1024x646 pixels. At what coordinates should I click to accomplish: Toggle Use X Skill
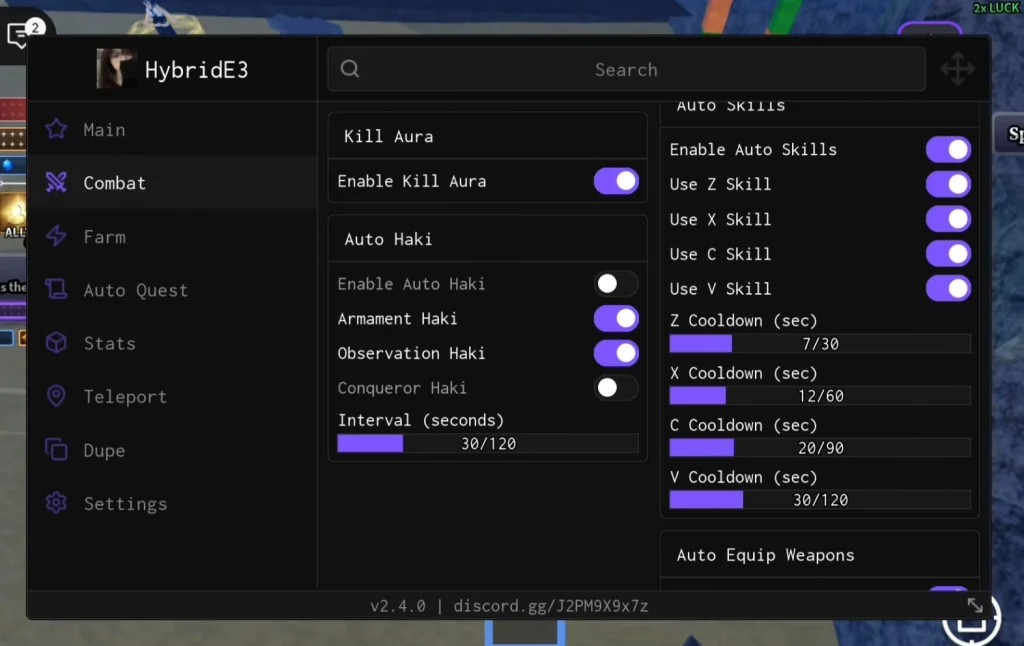pos(948,219)
